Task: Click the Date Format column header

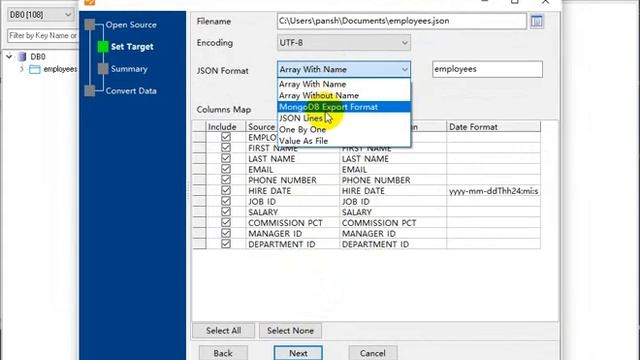Action: [x=493, y=127]
